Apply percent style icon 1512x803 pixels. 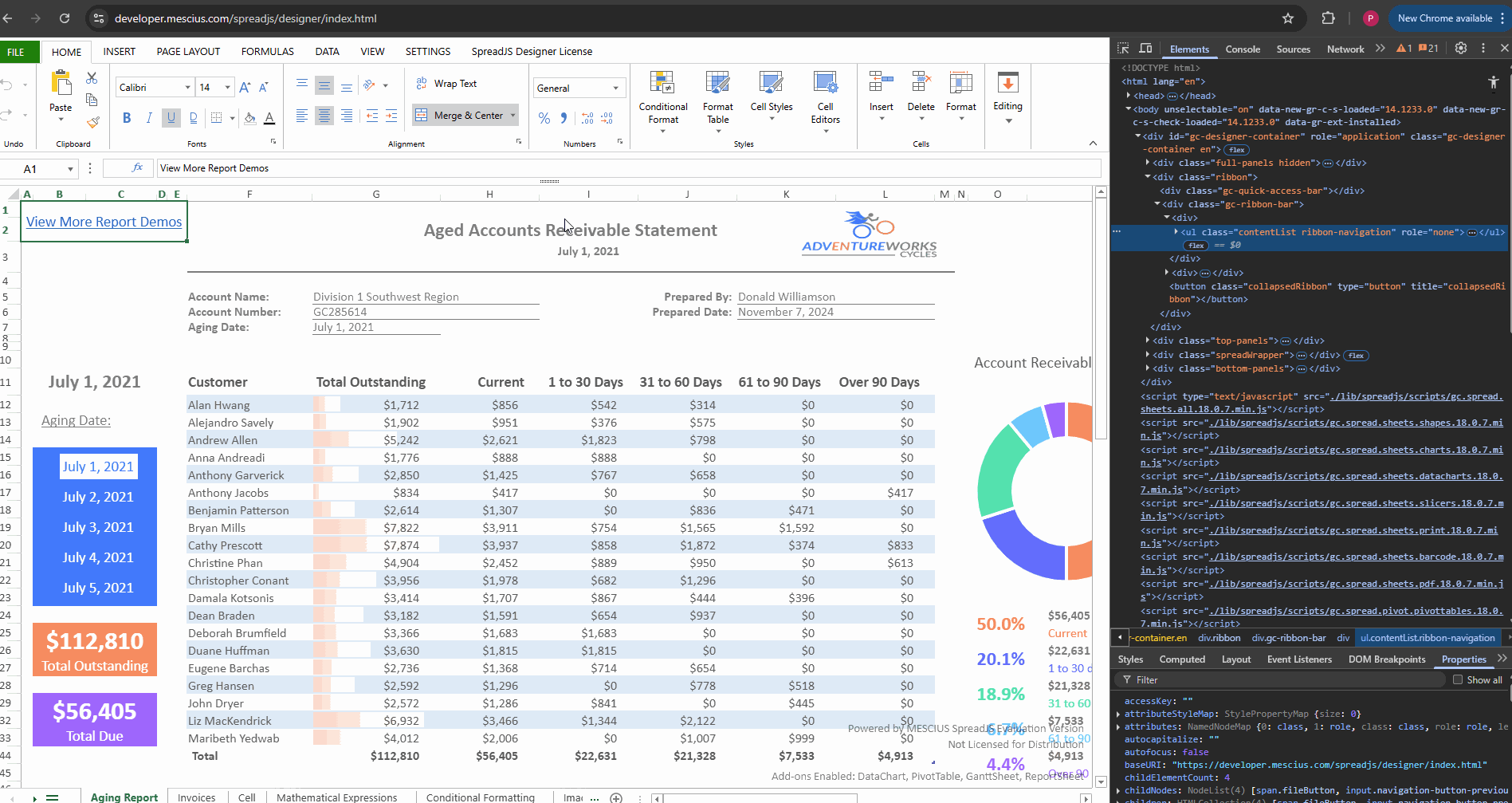pyautogui.click(x=544, y=118)
